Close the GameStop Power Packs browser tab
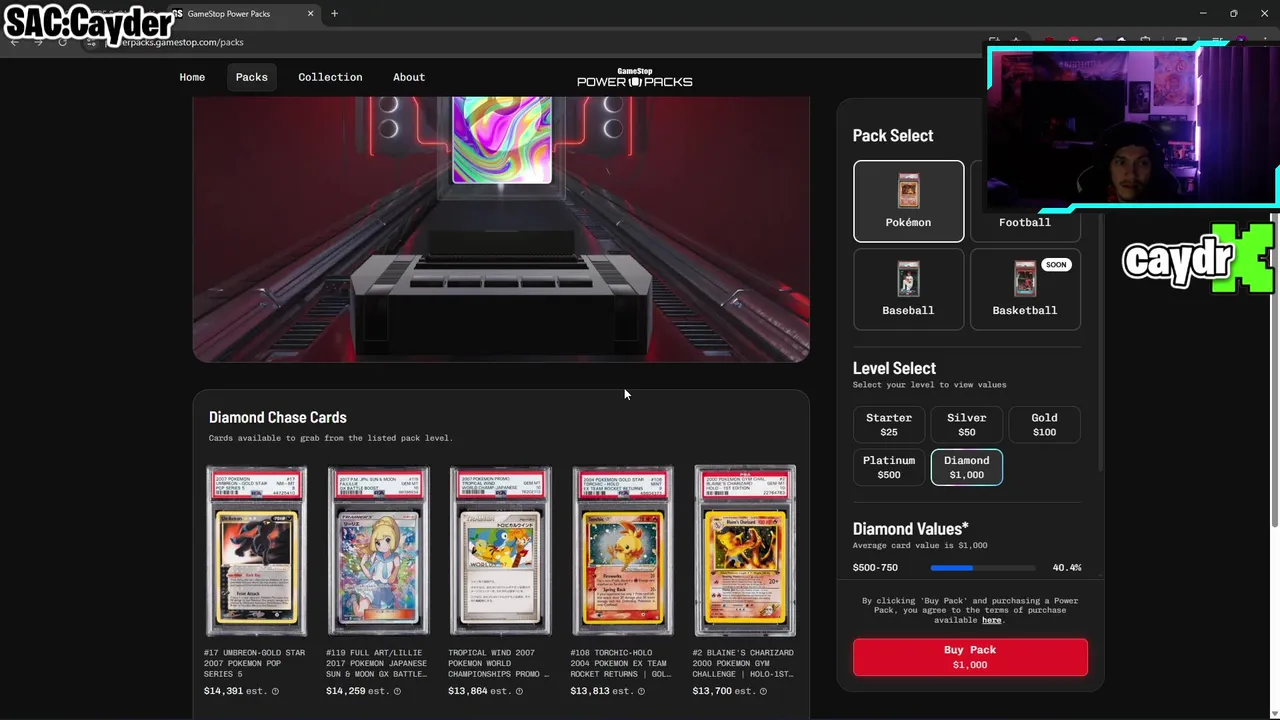 [x=310, y=14]
